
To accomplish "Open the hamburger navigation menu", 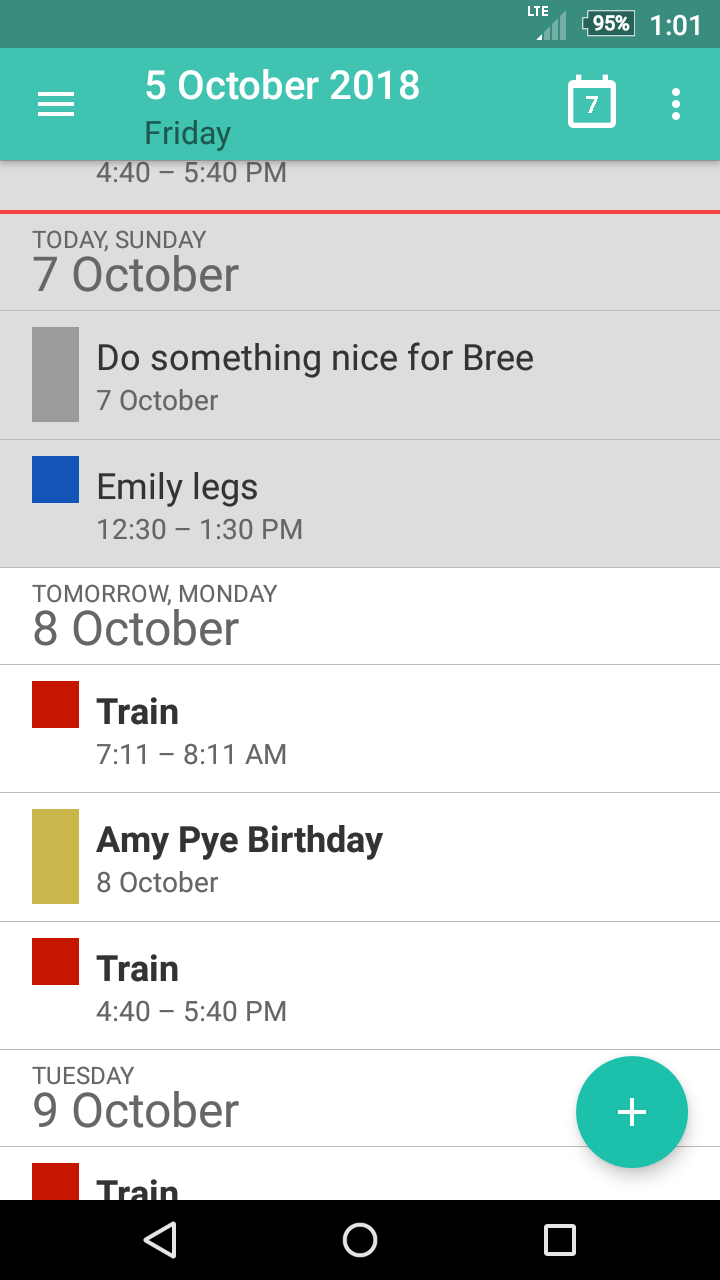I will click(56, 104).
